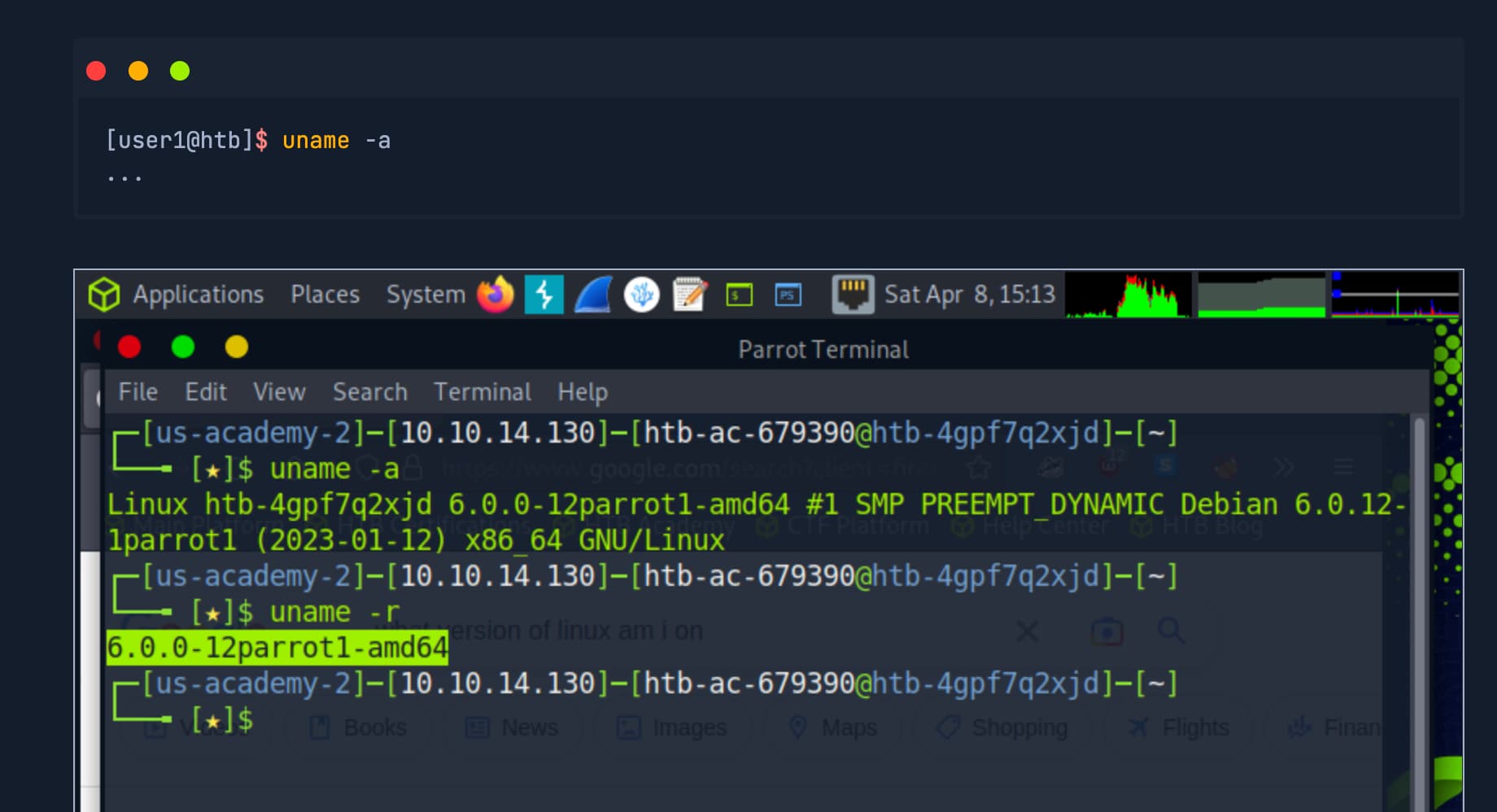This screenshot has height=812, width=1497.
Task: Launch Firefox from the top panel
Action: [495, 295]
